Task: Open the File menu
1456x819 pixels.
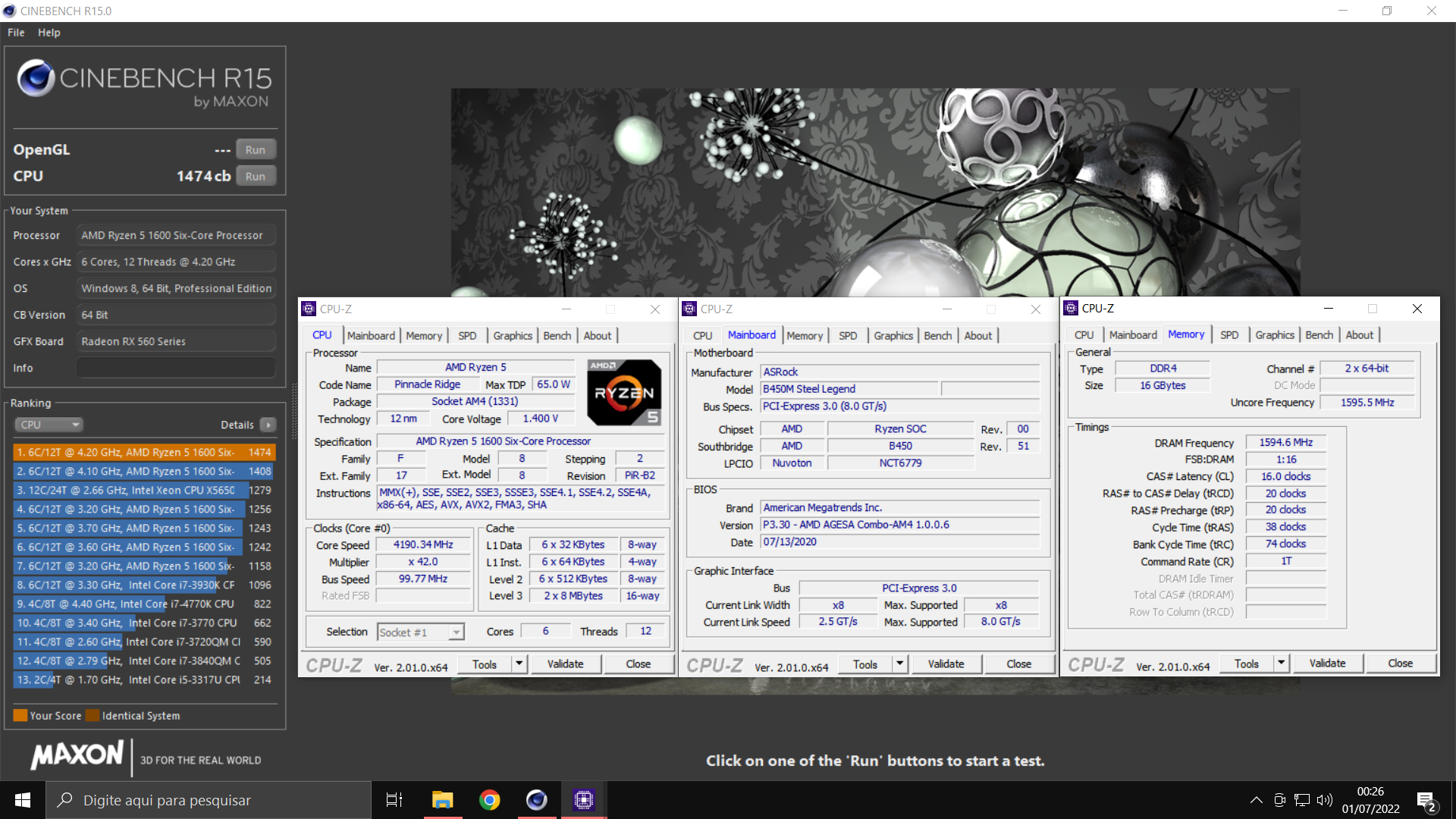Action: click(x=16, y=33)
